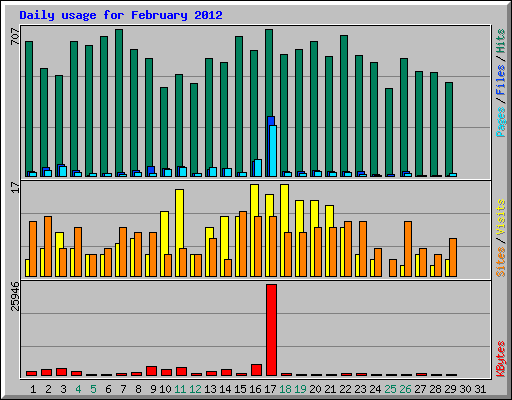512x400 pixels.
Task: Click the orange sites bar for day 2
Action: point(48,246)
